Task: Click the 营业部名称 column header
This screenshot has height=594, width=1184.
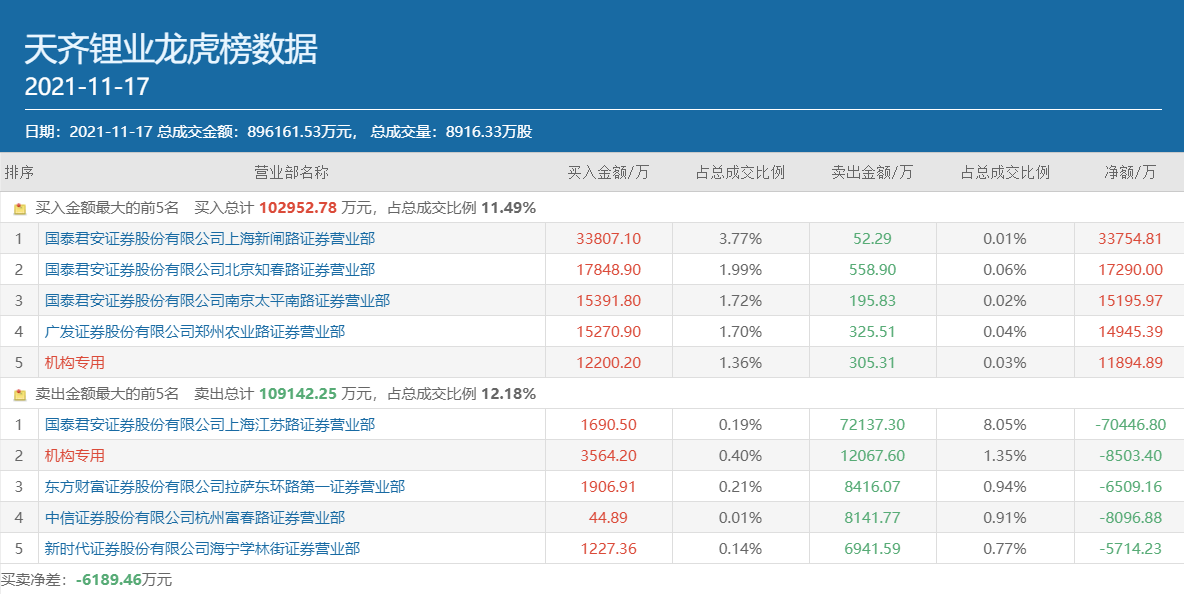Action: coord(291,172)
